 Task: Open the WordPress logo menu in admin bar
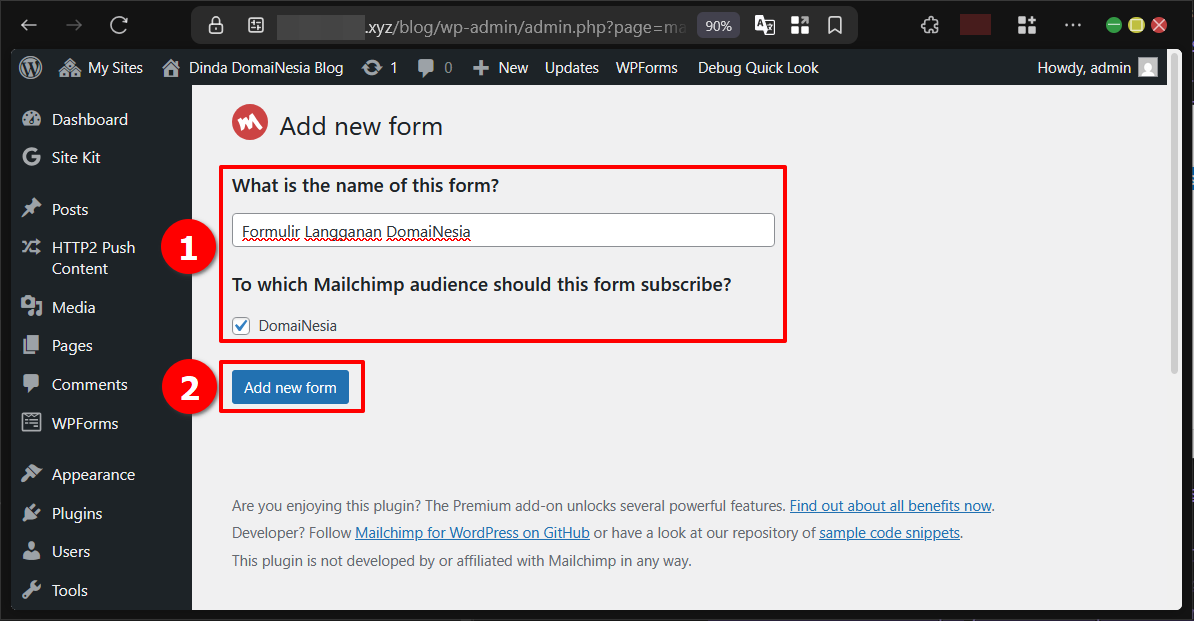pyautogui.click(x=29, y=67)
